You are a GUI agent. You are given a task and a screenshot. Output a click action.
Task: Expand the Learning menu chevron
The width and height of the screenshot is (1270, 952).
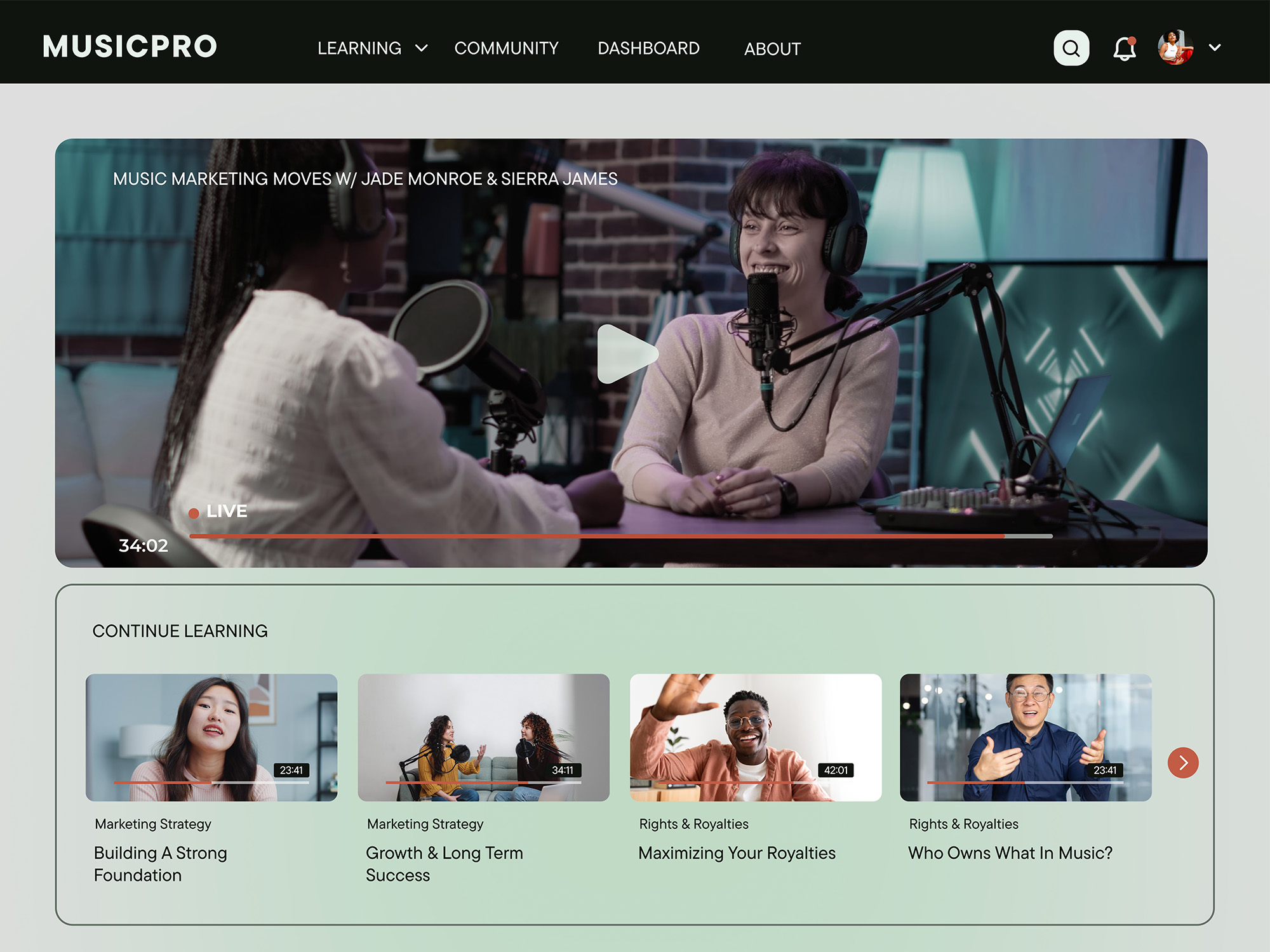point(421,48)
